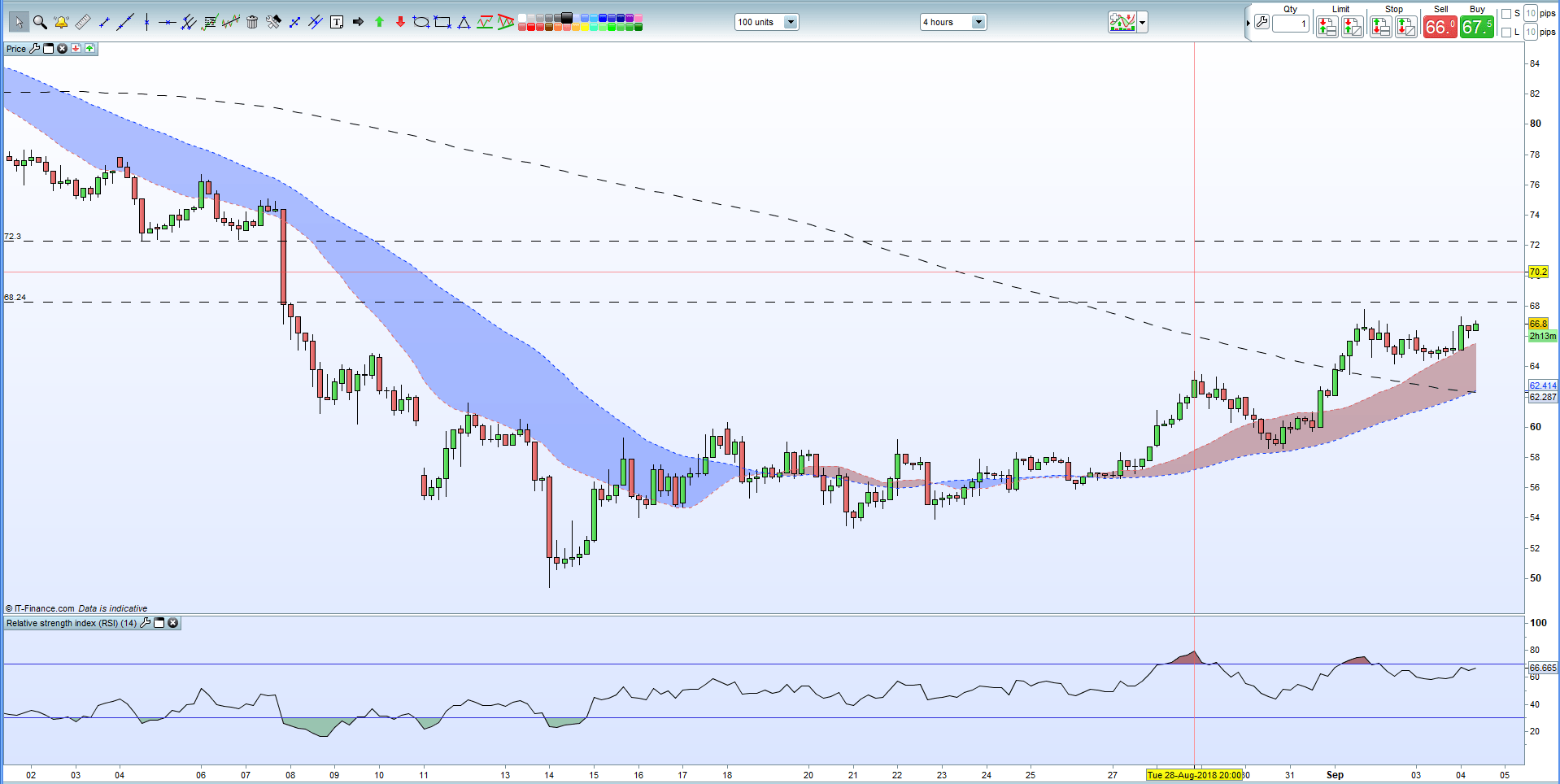
Task: Click the Tue 28-Aug-2018 date label
Action: click(1194, 775)
